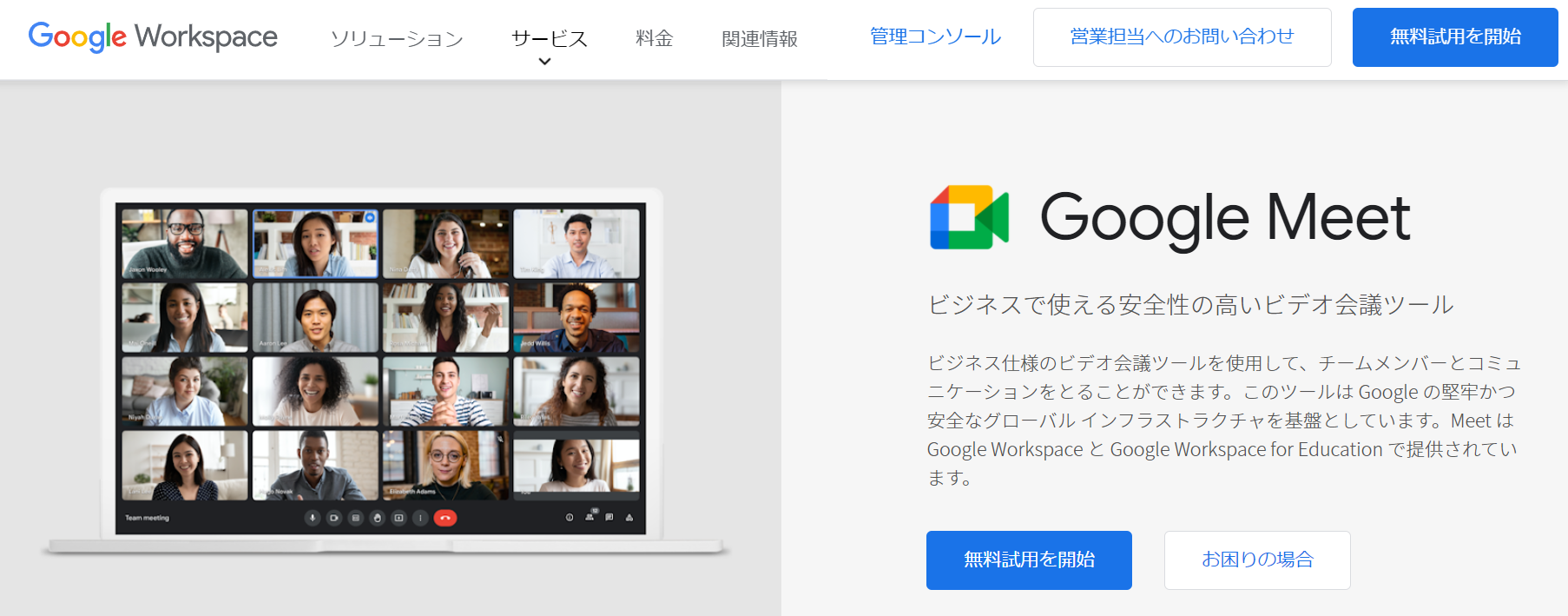
Task: Click 無料試用を開始 below the Meet description
Action: click(1029, 560)
